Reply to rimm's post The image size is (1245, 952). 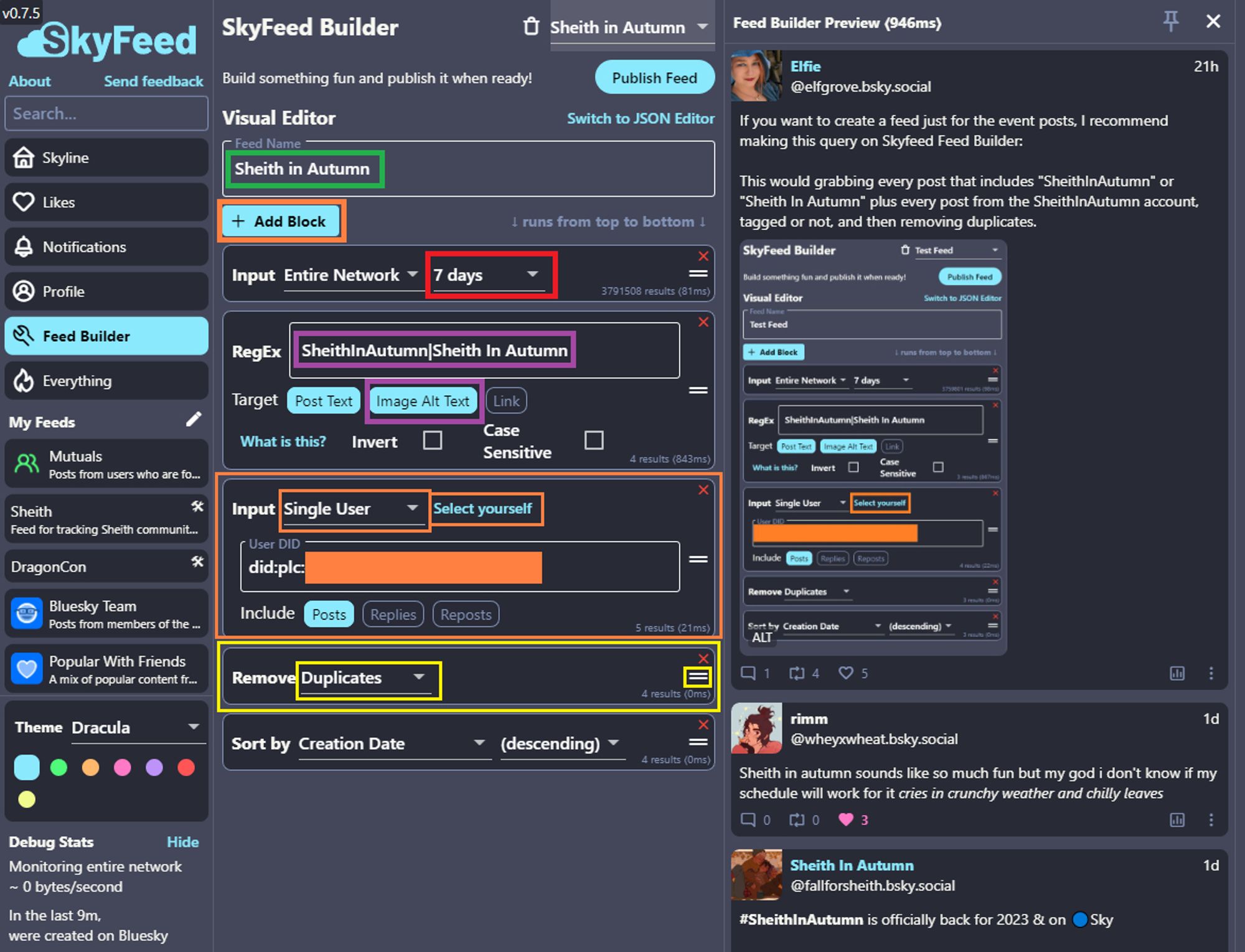tap(748, 820)
